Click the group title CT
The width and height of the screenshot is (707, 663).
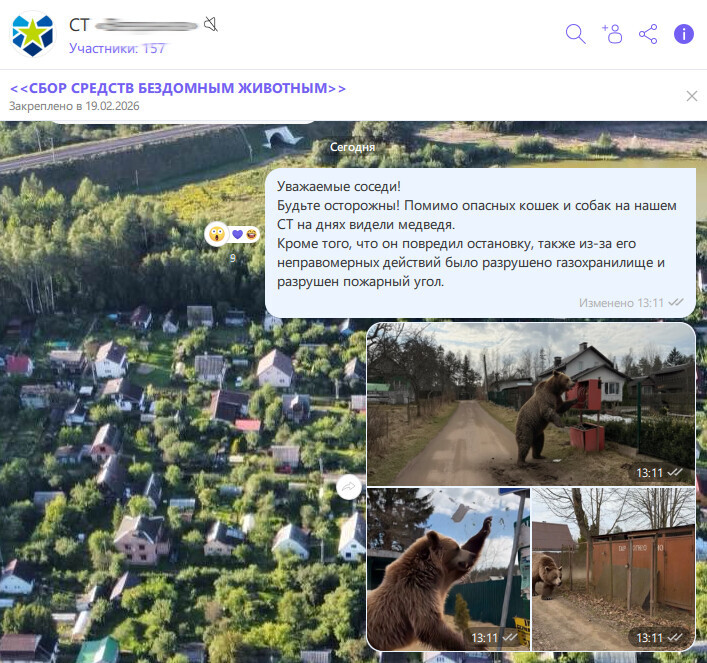[x=79, y=25]
